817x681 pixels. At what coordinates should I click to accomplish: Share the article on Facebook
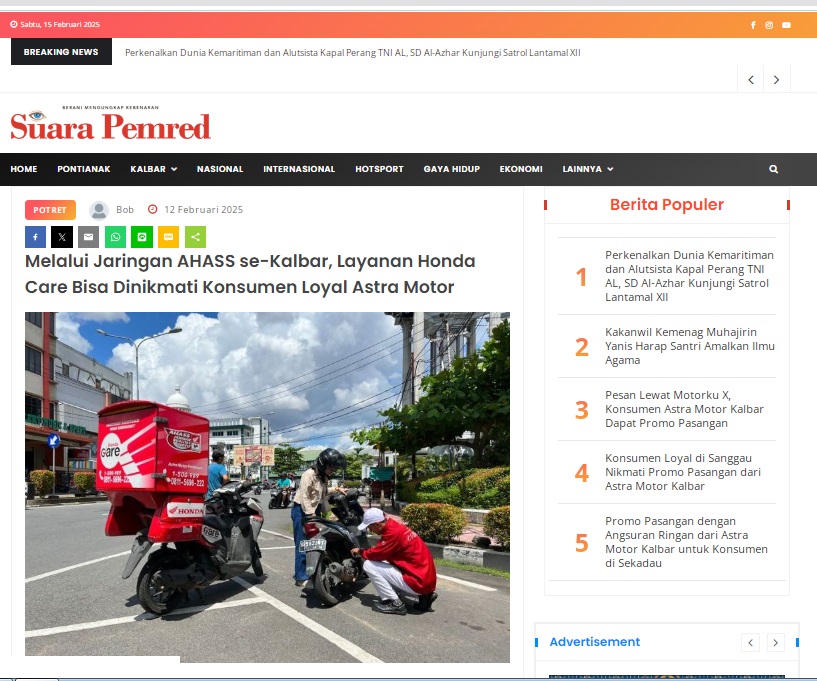pos(35,237)
